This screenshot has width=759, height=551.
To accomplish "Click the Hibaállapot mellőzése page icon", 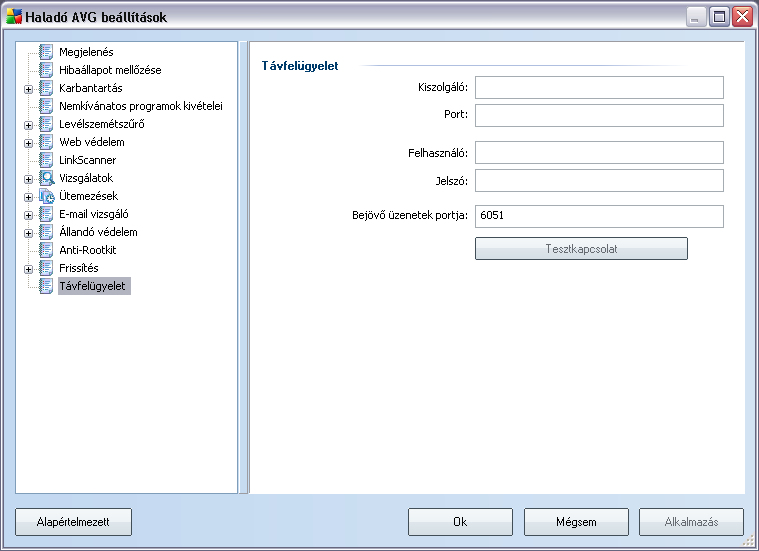I will coord(46,70).
